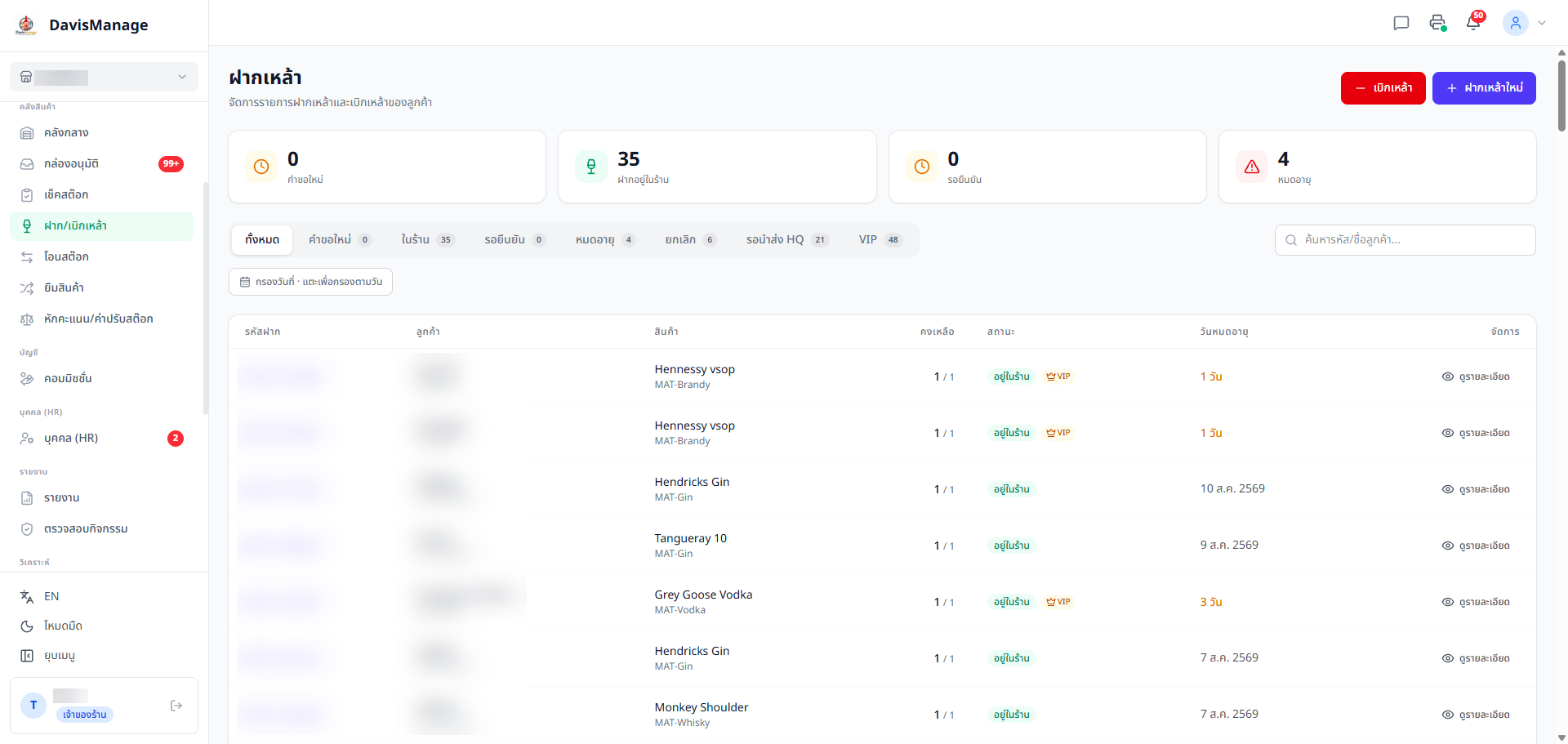
Task: Click the 99+ badge on กล่องอนุมัติ
Action: (171, 163)
